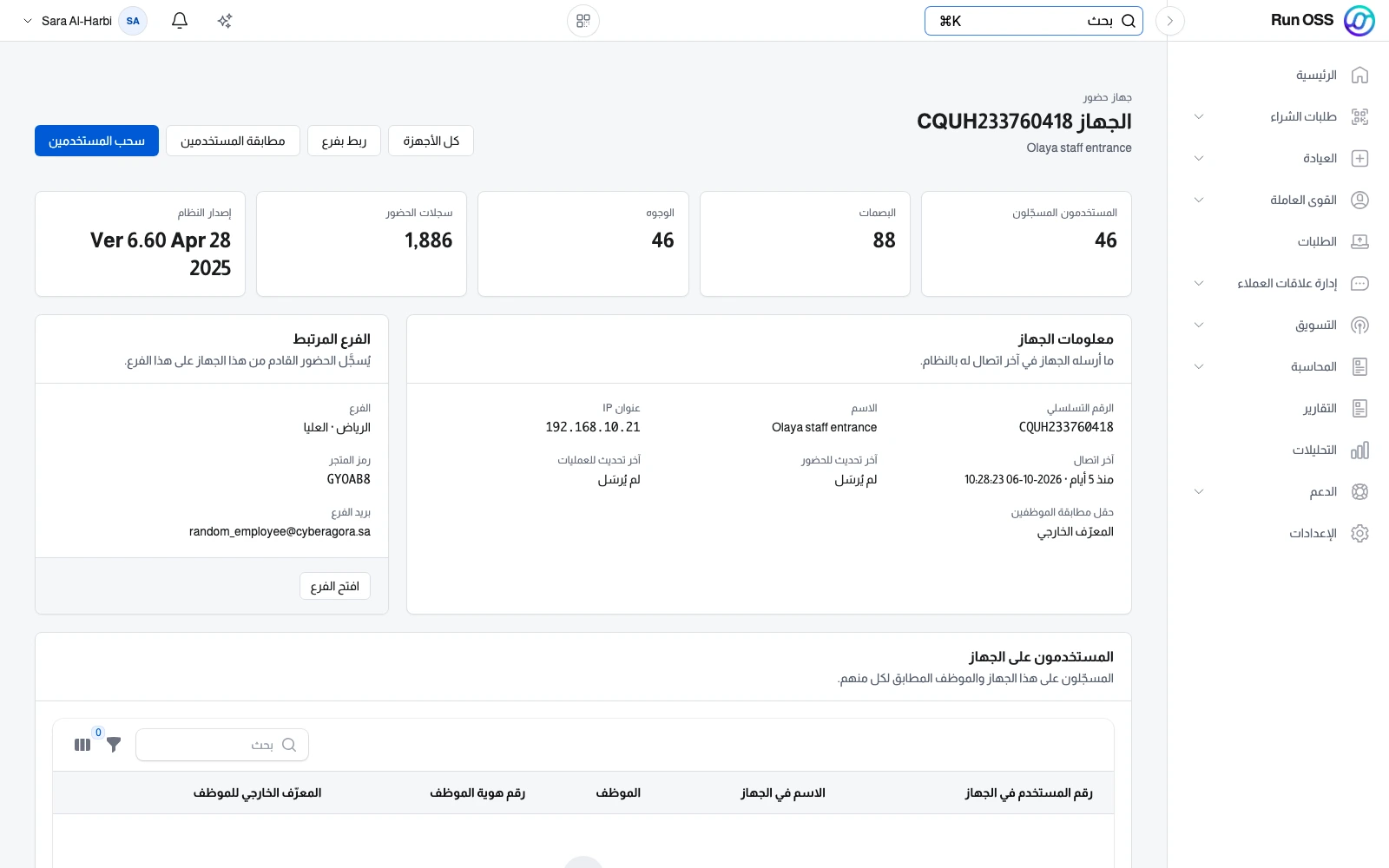Expand the المحاسبة menu chevron
Viewport: 1389px width, 868px height.
(1199, 367)
